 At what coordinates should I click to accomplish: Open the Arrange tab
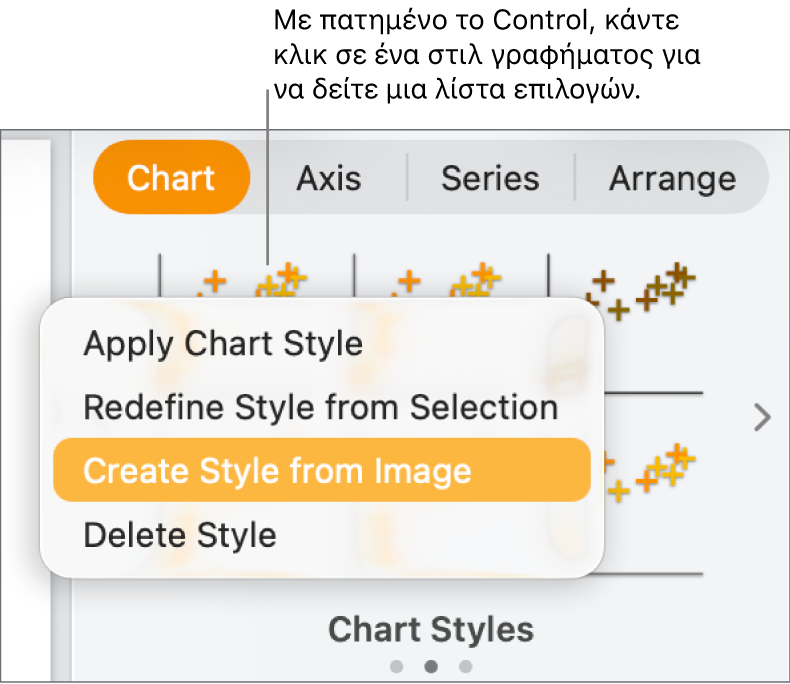pyautogui.click(x=672, y=178)
